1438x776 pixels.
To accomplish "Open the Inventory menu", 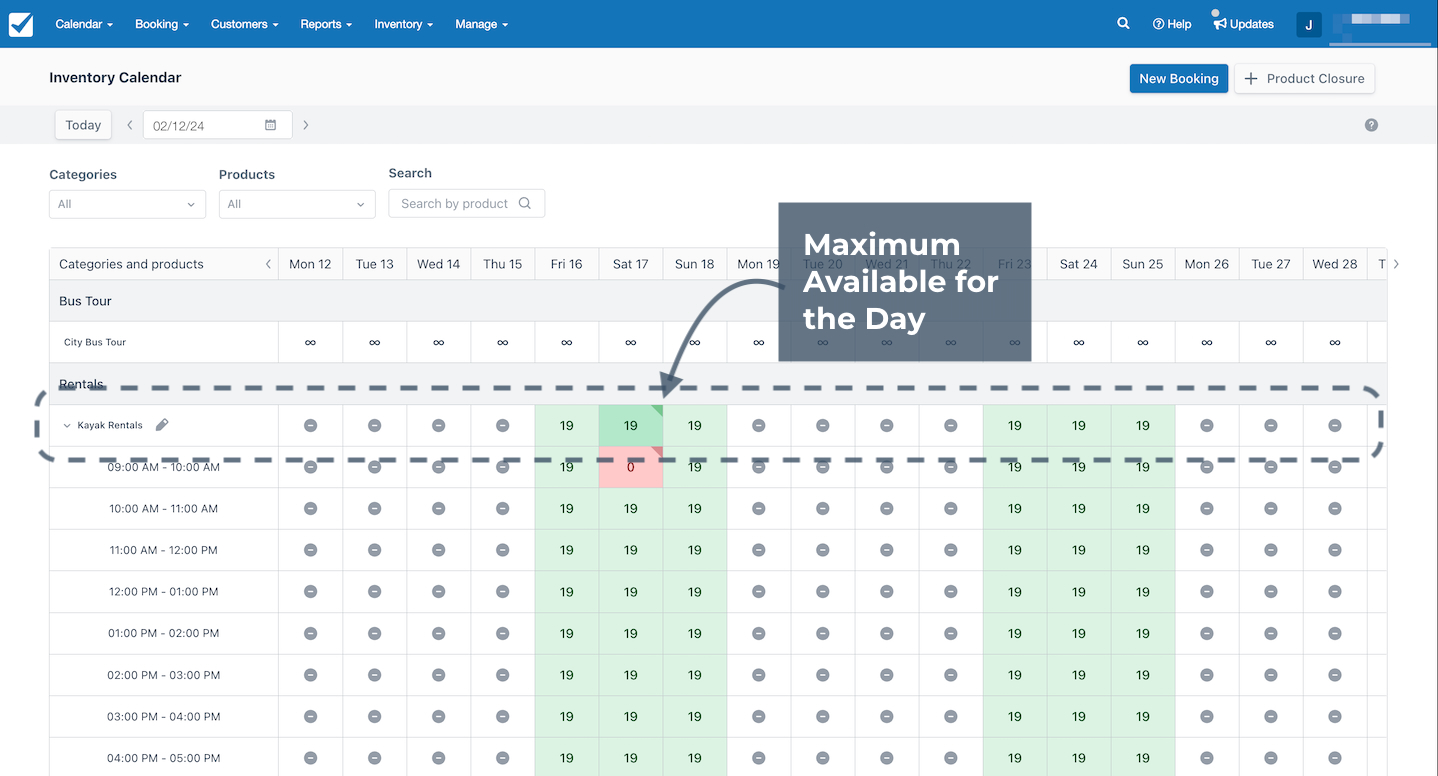I will [x=404, y=24].
